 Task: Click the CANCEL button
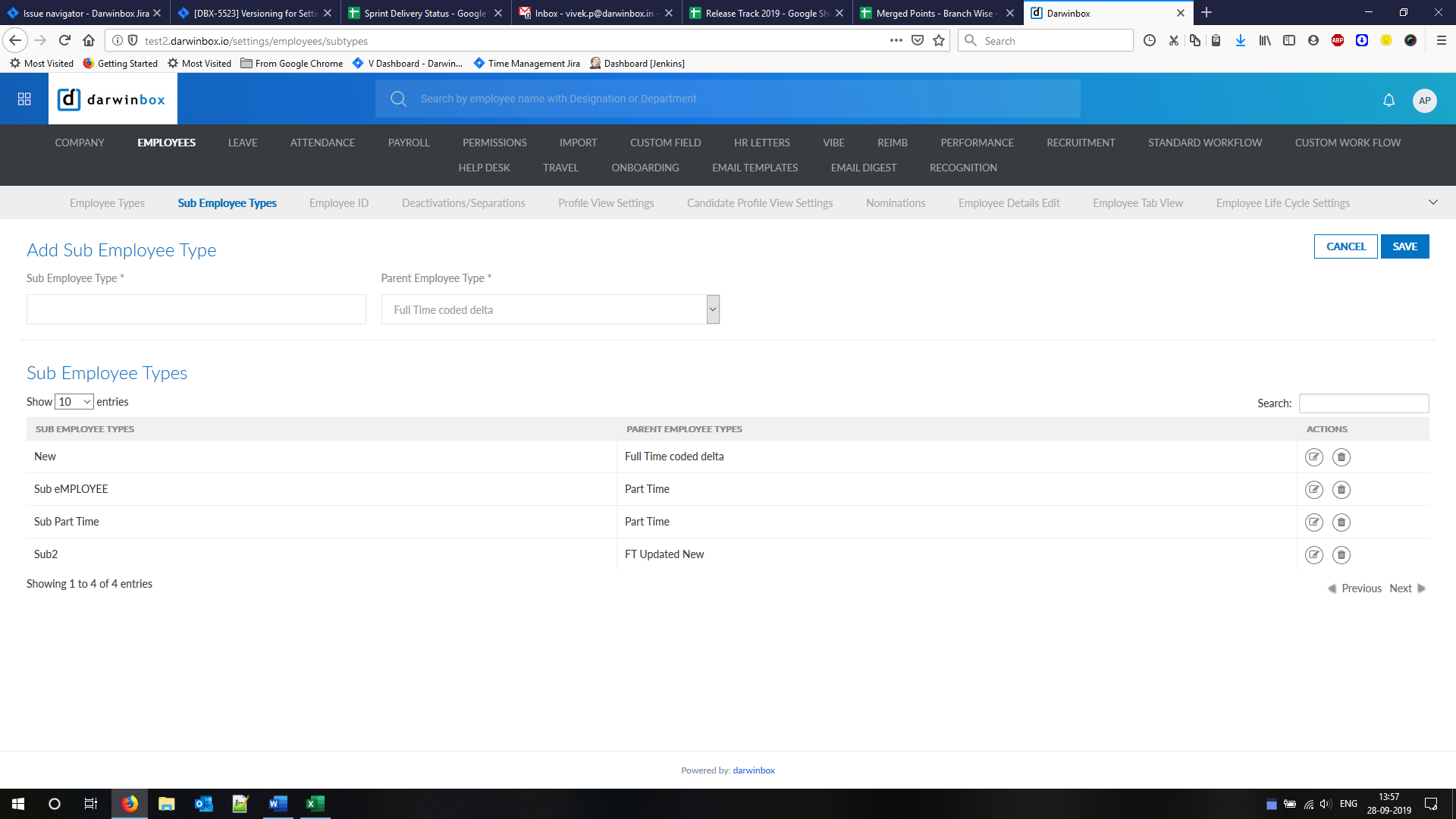[1345, 246]
